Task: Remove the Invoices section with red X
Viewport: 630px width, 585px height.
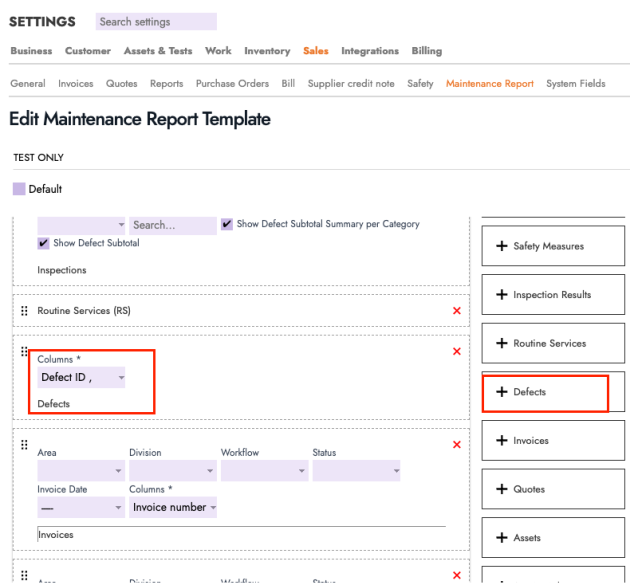Action: pos(457,444)
